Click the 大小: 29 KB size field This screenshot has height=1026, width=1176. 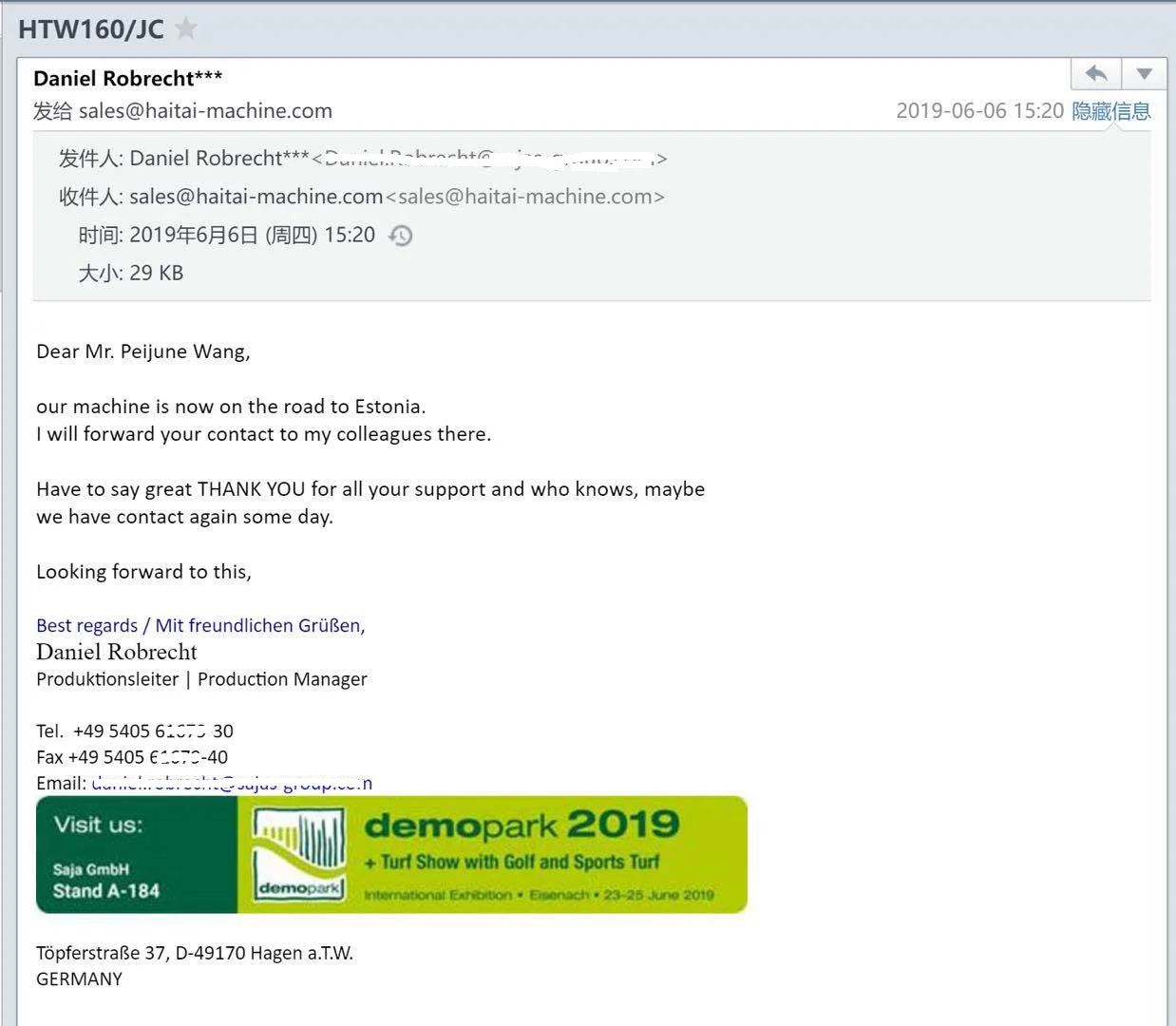(x=130, y=274)
